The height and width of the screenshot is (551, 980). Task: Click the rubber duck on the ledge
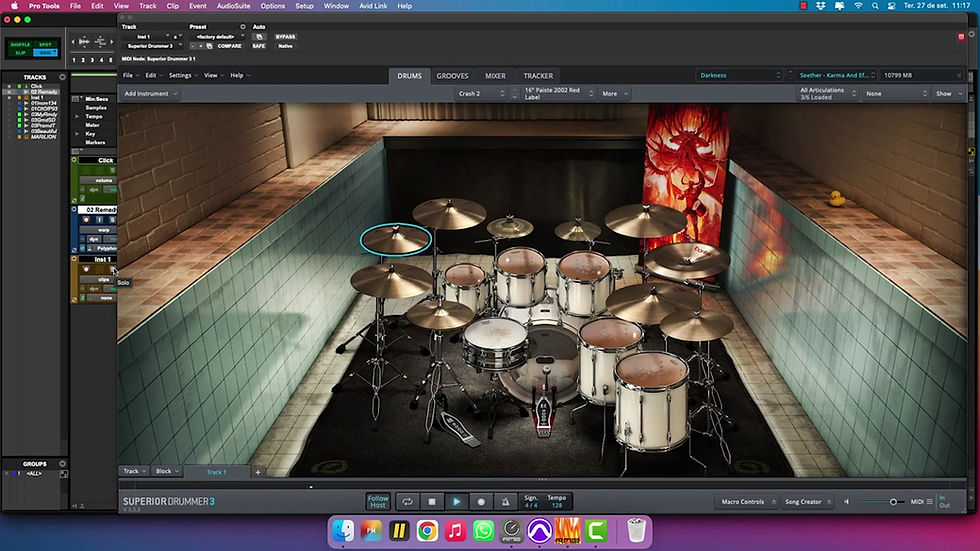tap(837, 199)
